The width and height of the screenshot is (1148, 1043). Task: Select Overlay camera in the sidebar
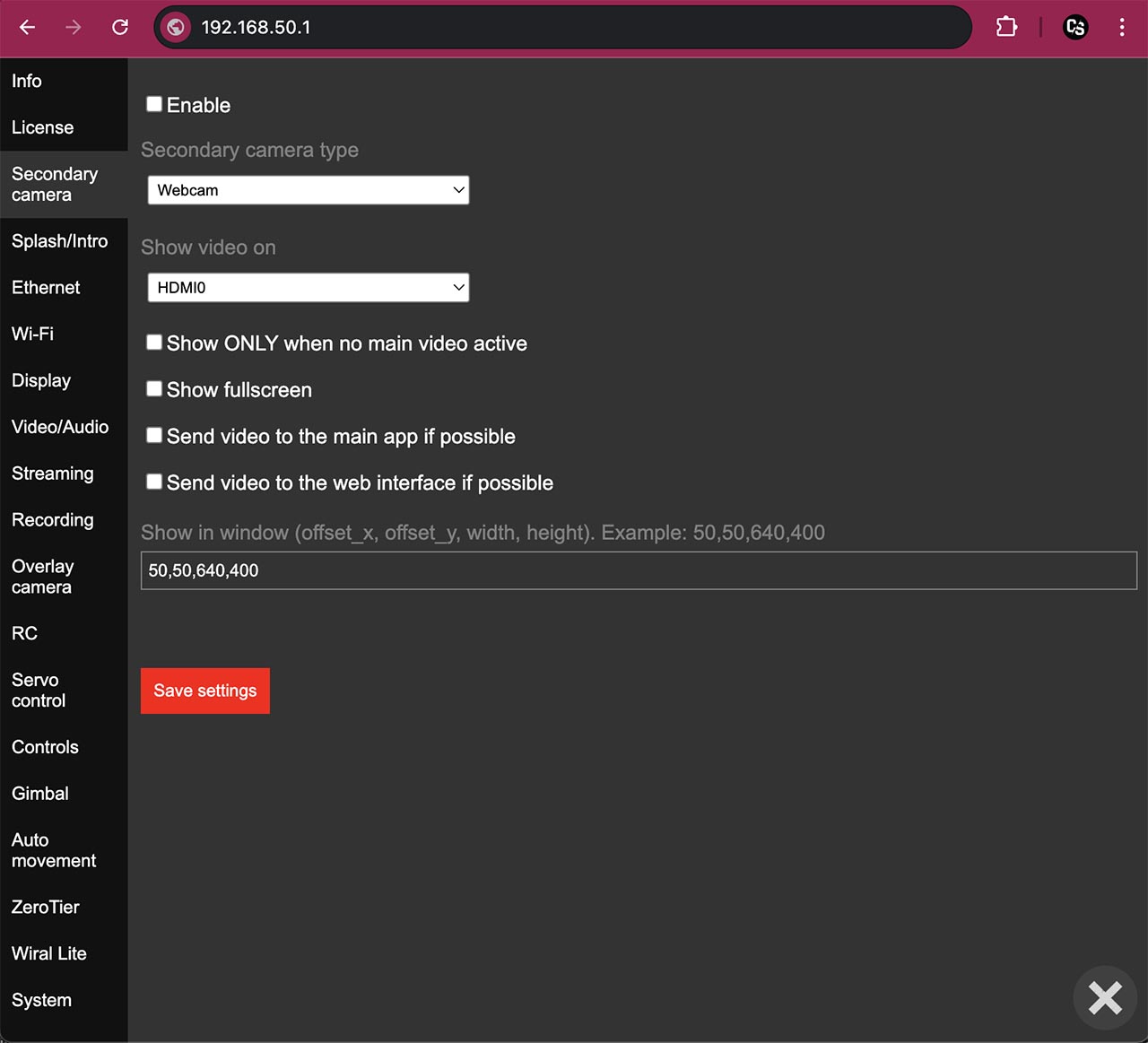pyautogui.click(x=42, y=577)
